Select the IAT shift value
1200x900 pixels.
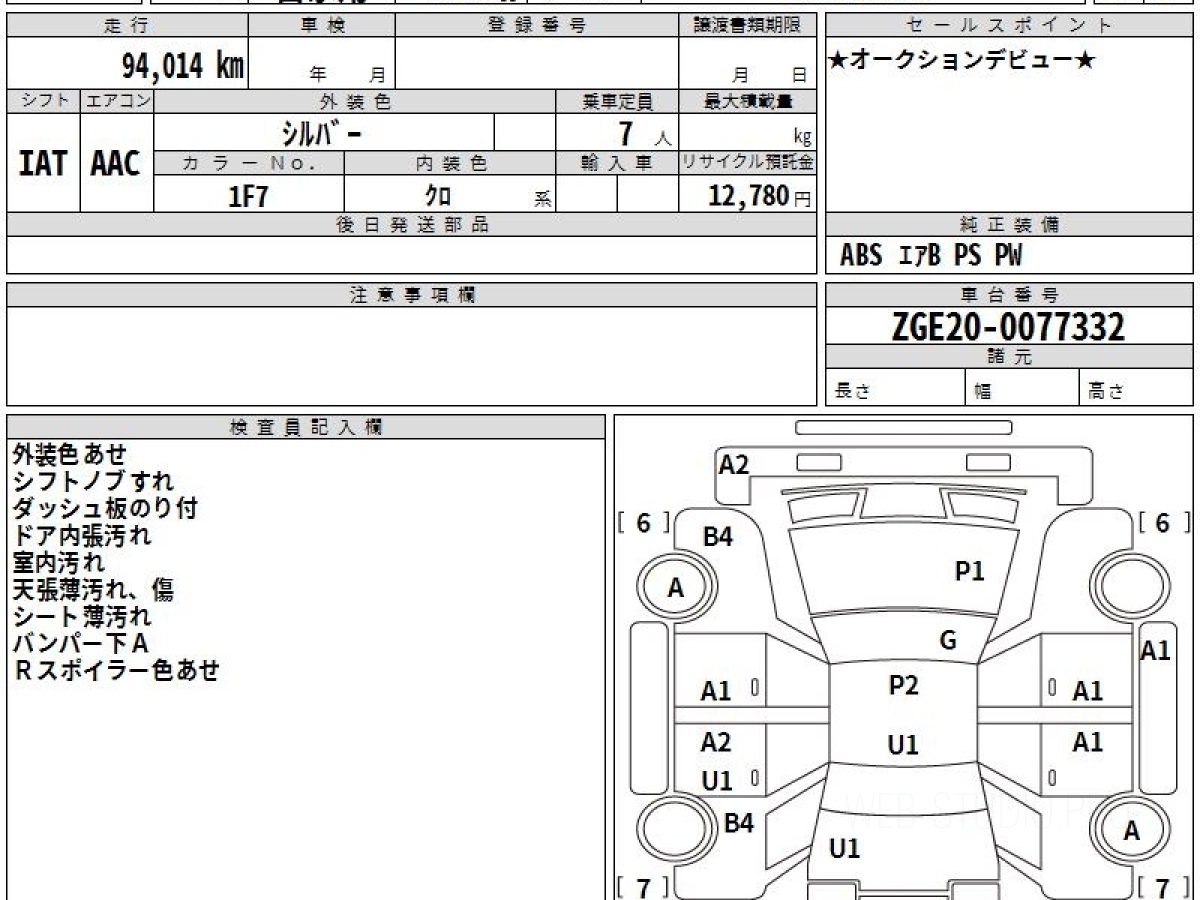pos(43,163)
